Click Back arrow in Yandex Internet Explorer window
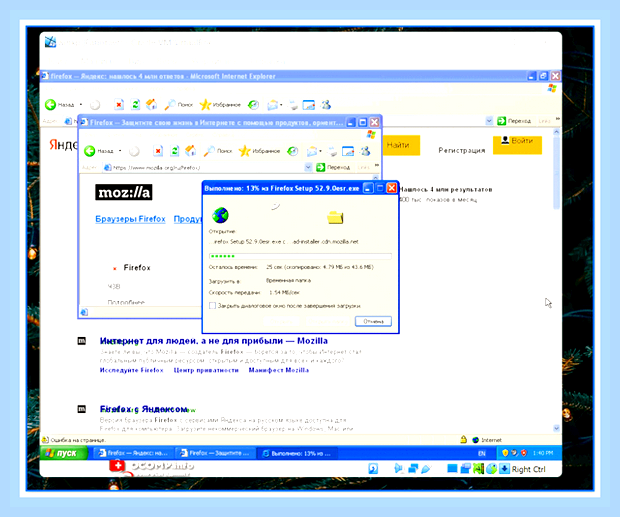This screenshot has height=517, width=620. click(51, 105)
